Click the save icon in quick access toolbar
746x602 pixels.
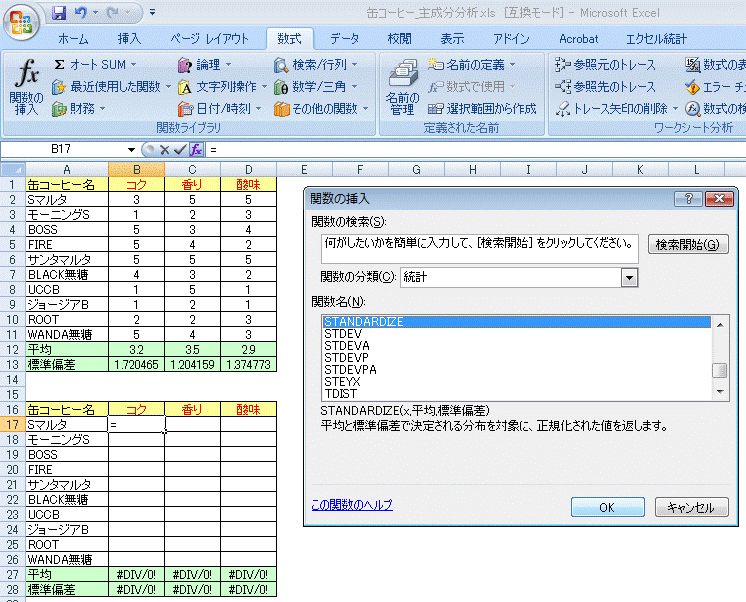(x=58, y=13)
